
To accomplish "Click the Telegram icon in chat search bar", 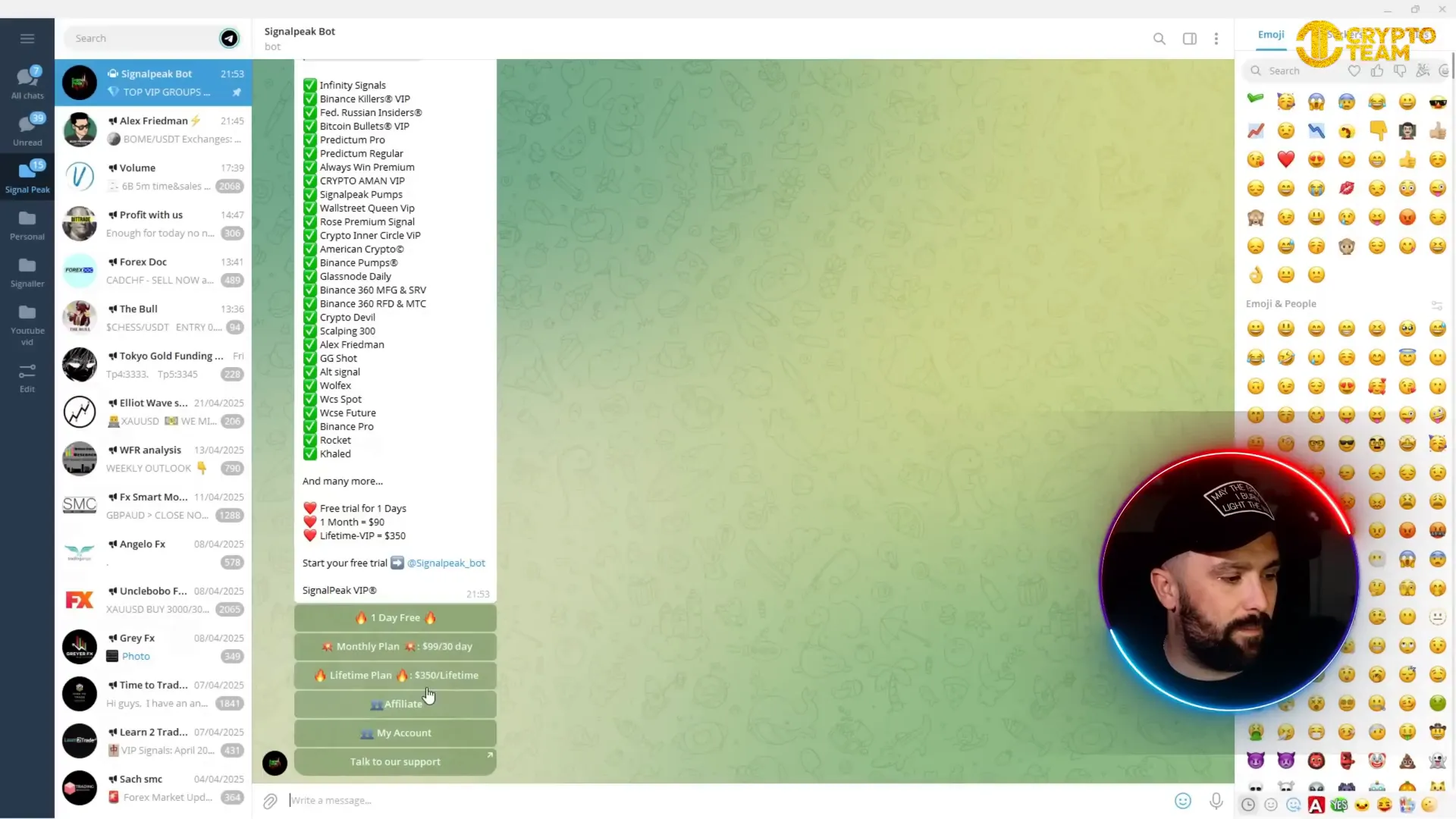I will (x=229, y=39).
